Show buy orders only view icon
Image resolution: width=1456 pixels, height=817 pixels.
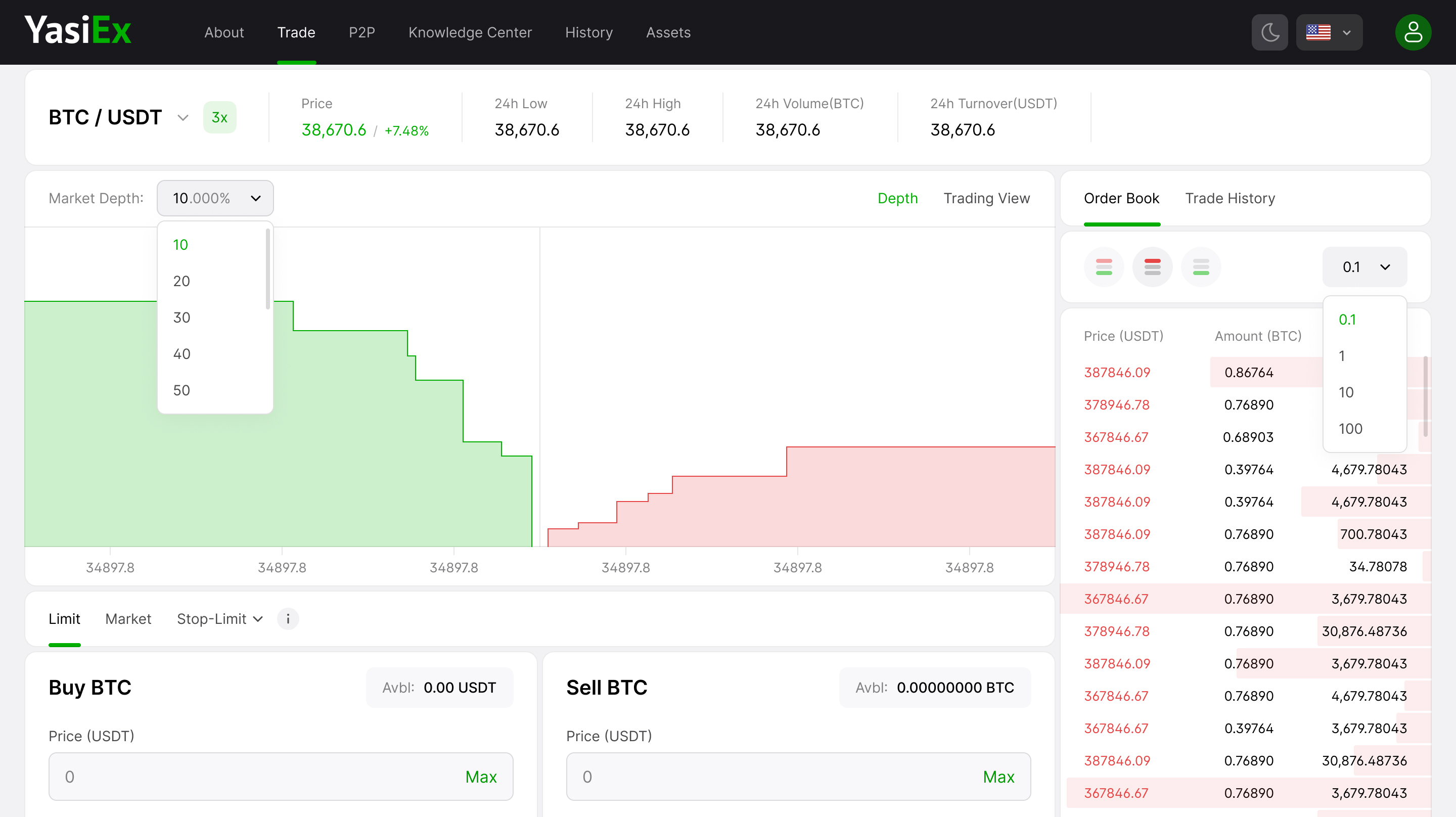1201,266
